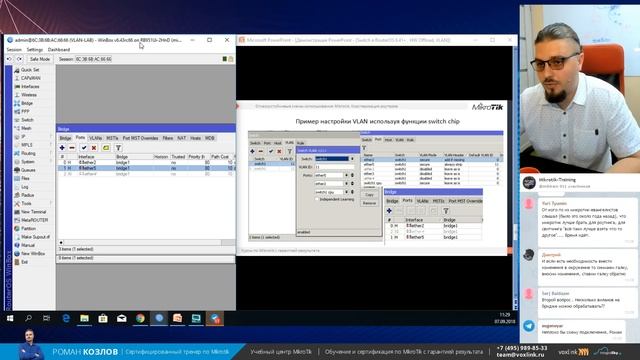
Task: Open Microsoft Edge from taskbar
Action: (x=66, y=318)
